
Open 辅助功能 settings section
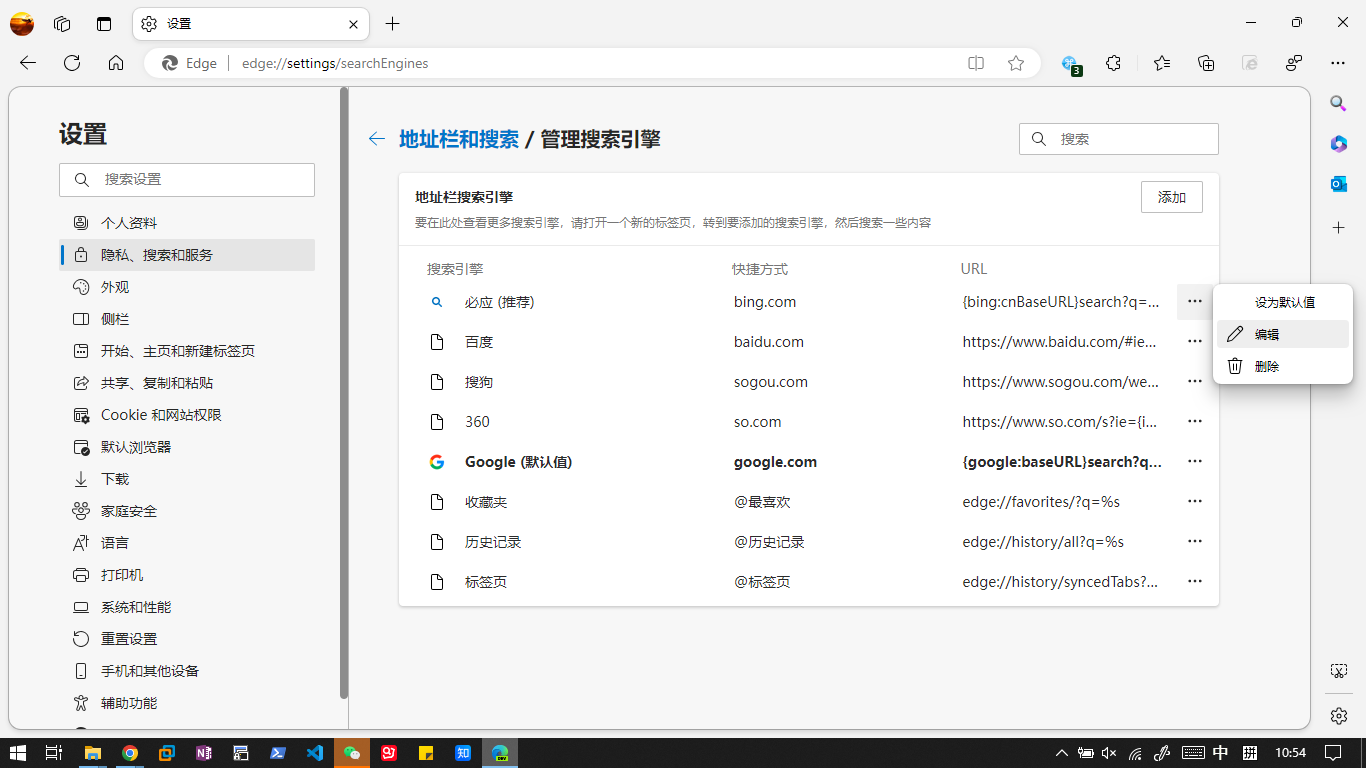(x=187, y=703)
